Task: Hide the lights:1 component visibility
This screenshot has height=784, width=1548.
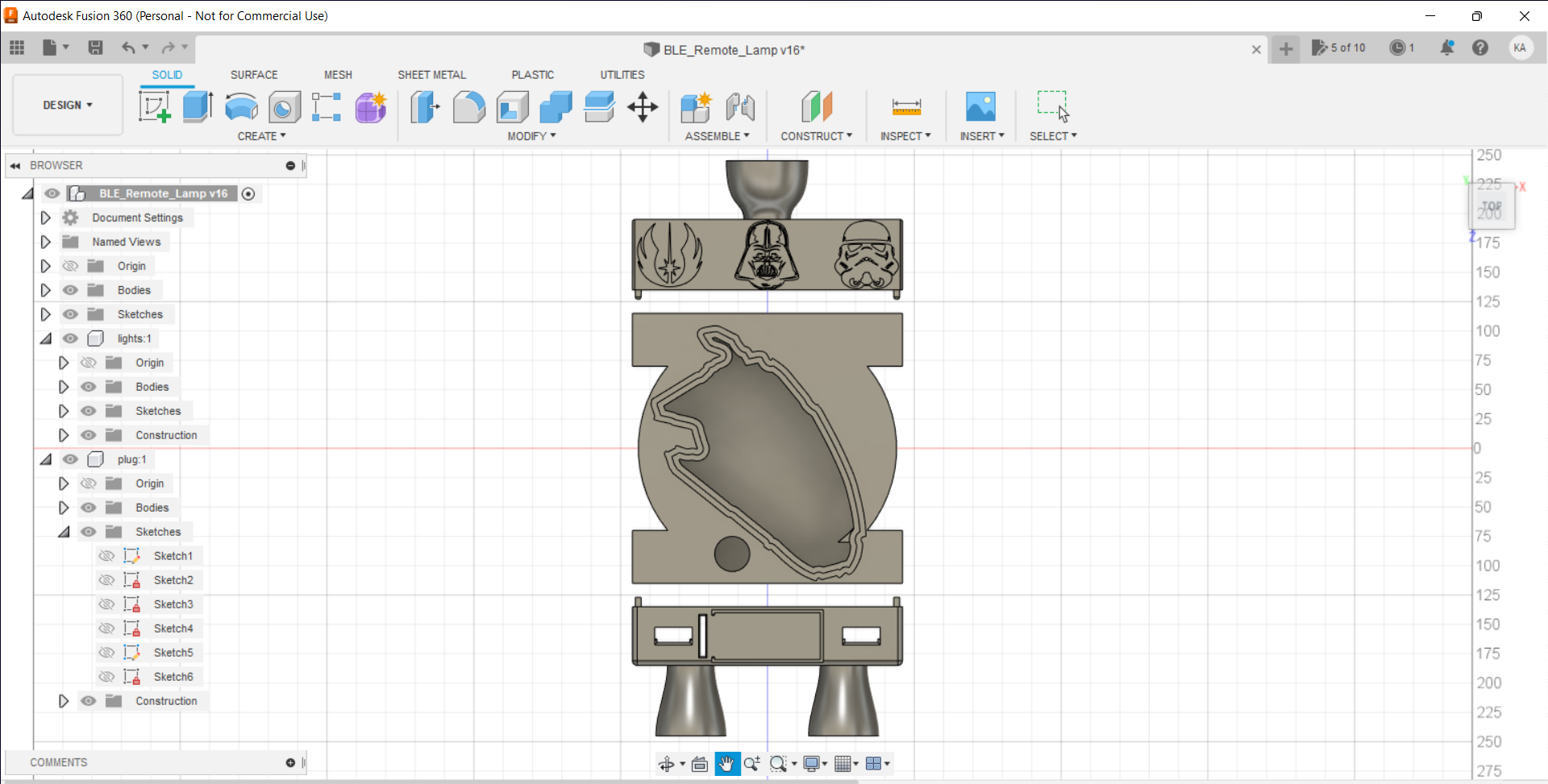Action: (x=71, y=338)
